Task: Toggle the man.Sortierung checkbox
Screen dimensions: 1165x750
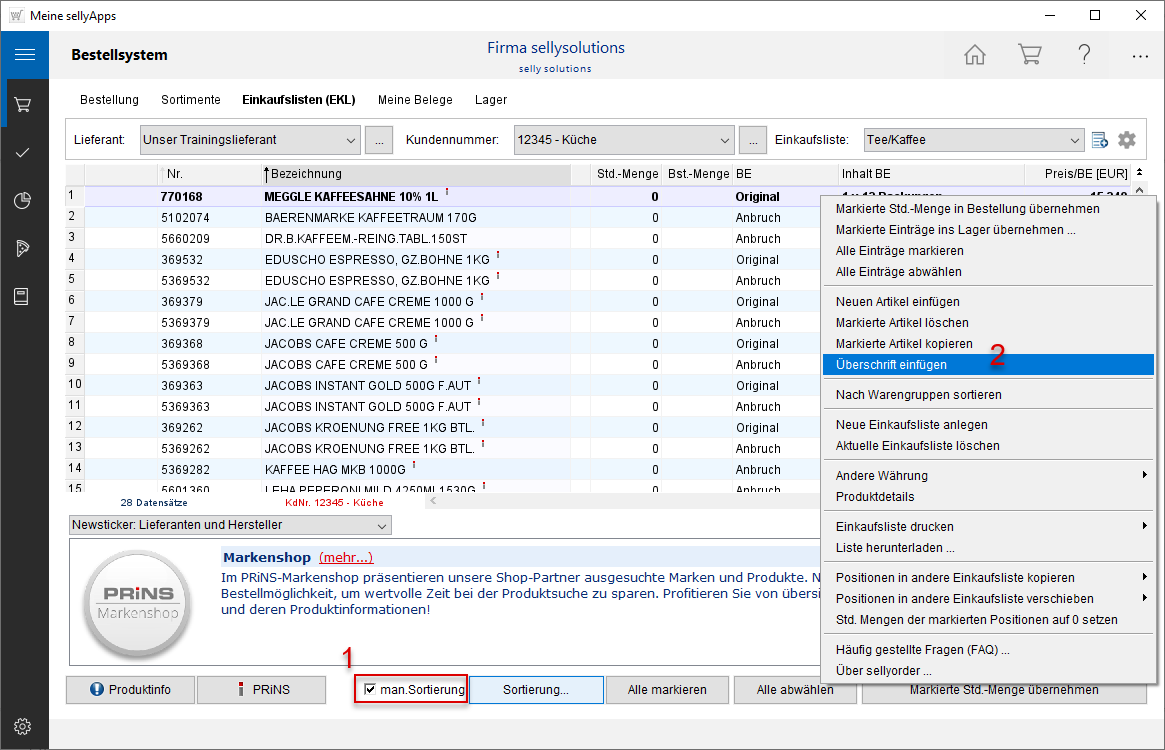Action: coord(371,689)
